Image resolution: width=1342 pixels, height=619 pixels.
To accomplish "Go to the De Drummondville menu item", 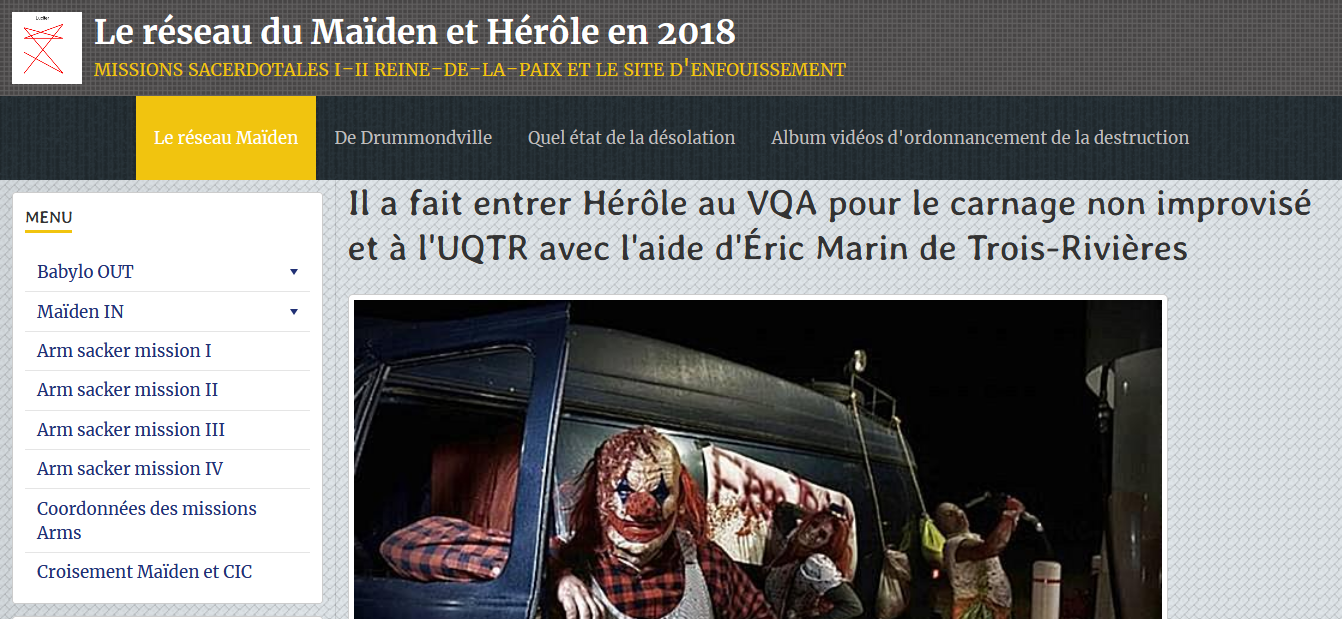I will [413, 138].
